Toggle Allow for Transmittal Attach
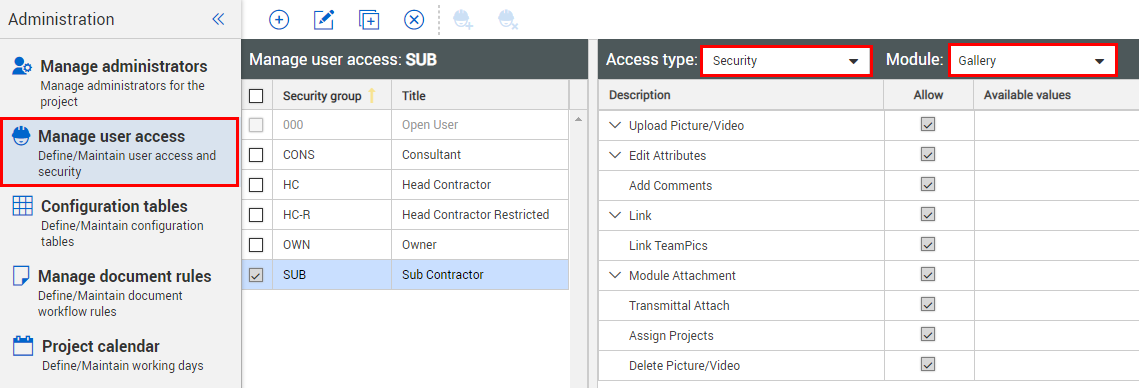Screen dimensions: 1139x388 [928, 304]
